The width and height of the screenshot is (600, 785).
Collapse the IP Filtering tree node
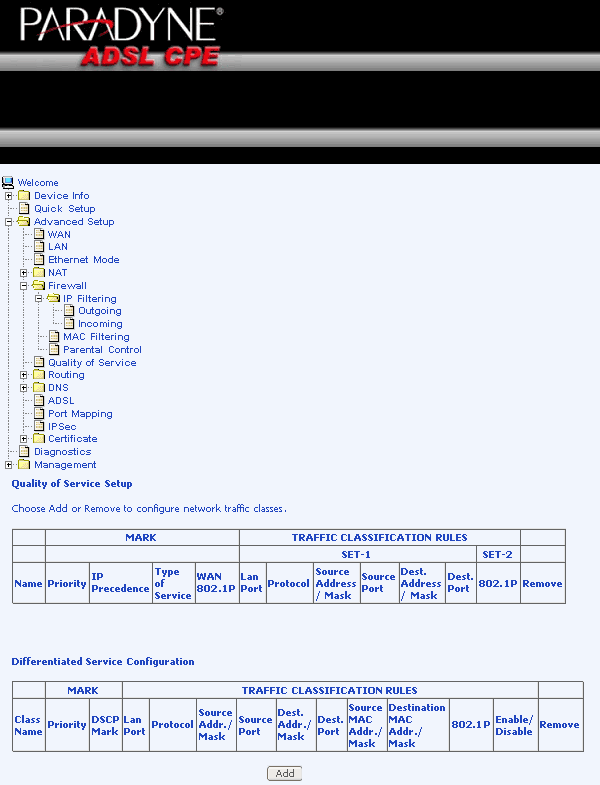click(x=39, y=299)
